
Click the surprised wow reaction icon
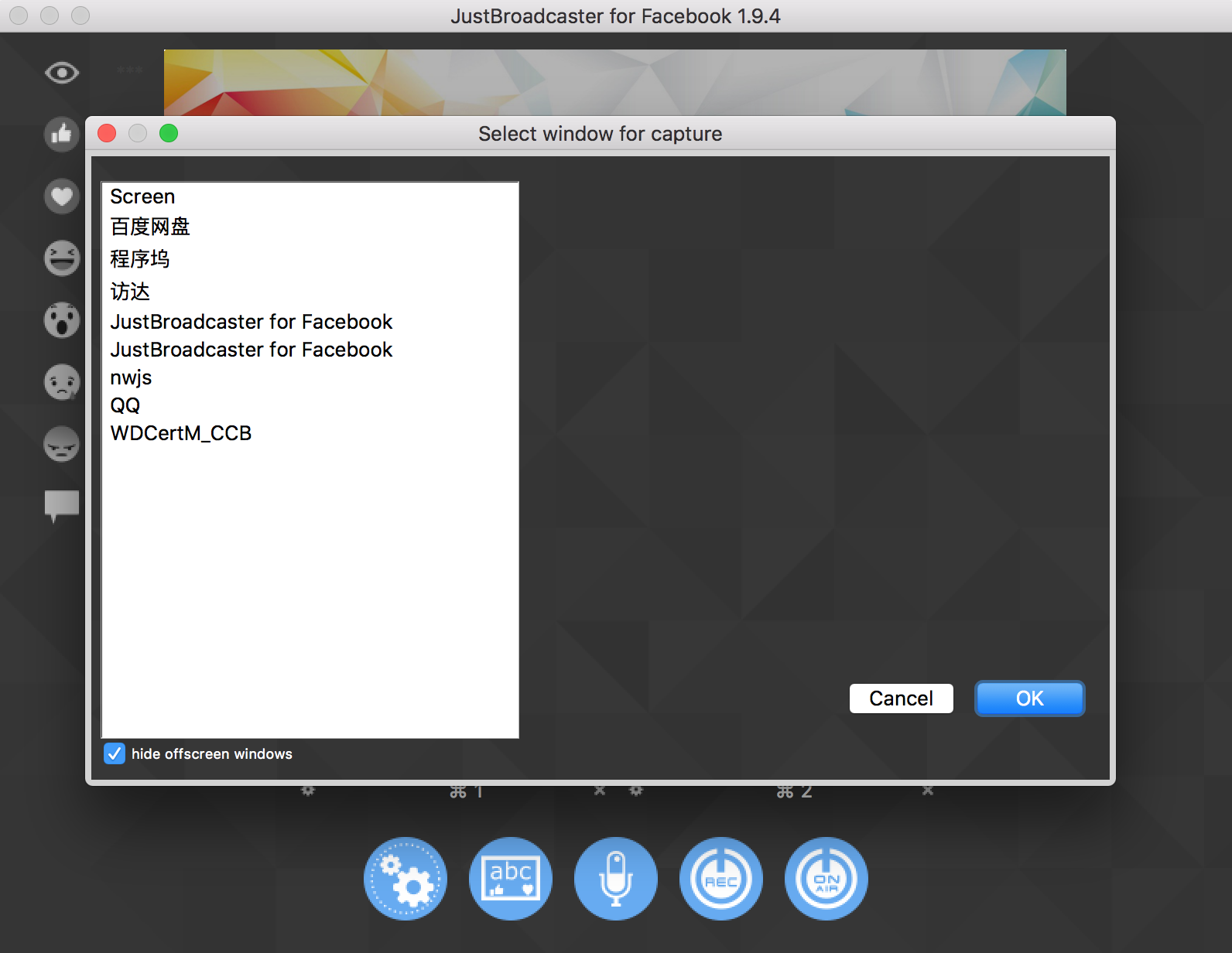tap(62, 320)
